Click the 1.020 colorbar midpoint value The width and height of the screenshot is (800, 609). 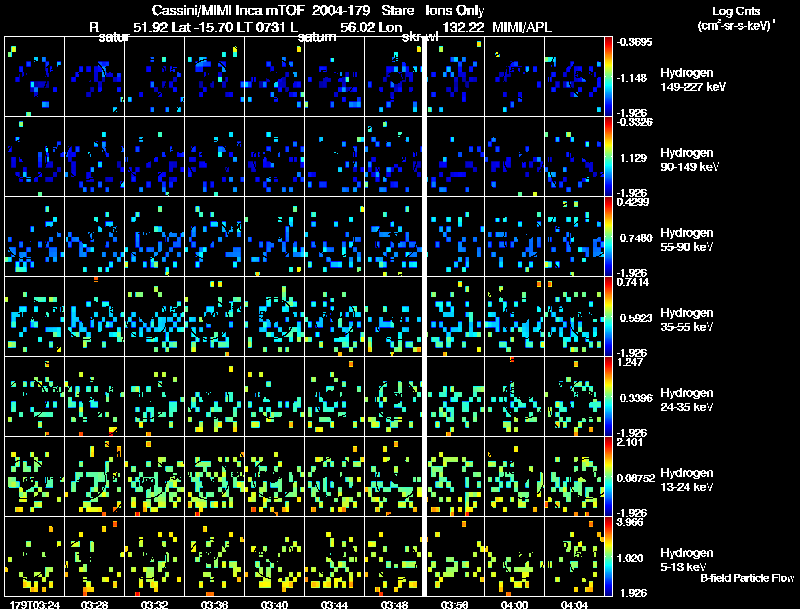[630, 558]
